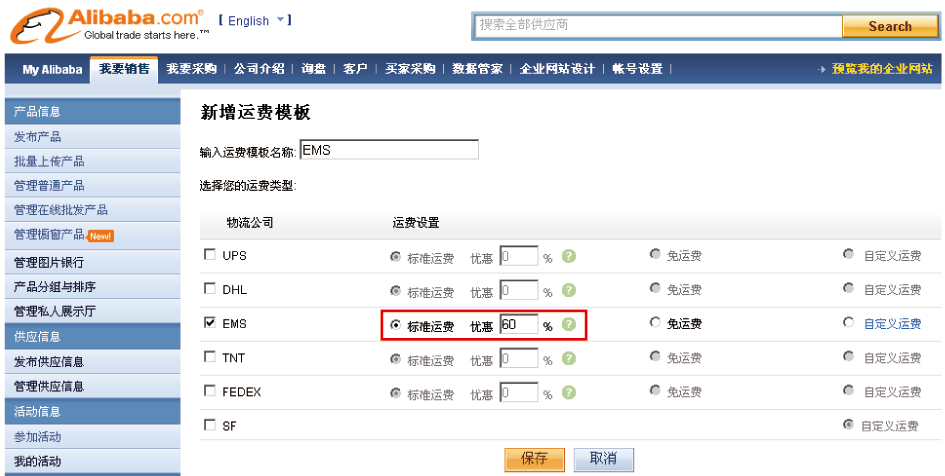
Task: Open 管理橱窗产品 in the sidebar
Action: point(49,235)
